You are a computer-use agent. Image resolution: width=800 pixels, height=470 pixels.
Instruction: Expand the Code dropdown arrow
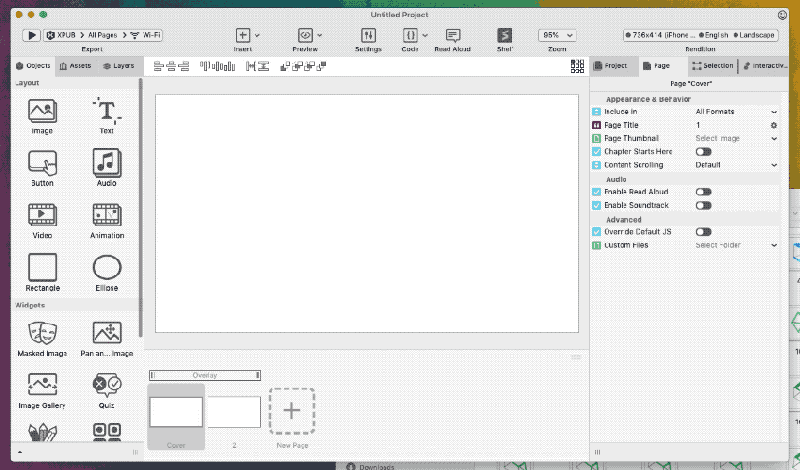[x=425, y=35]
